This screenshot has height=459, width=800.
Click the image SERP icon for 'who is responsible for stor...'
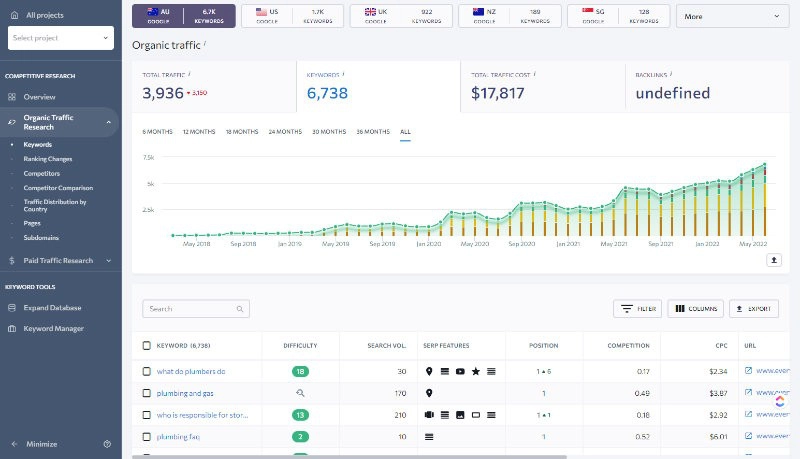(x=460, y=415)
